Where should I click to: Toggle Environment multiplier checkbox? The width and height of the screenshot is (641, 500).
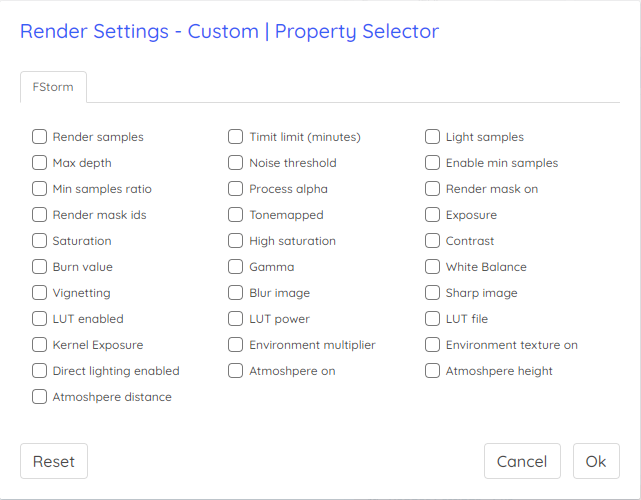[x=235, y=345]
